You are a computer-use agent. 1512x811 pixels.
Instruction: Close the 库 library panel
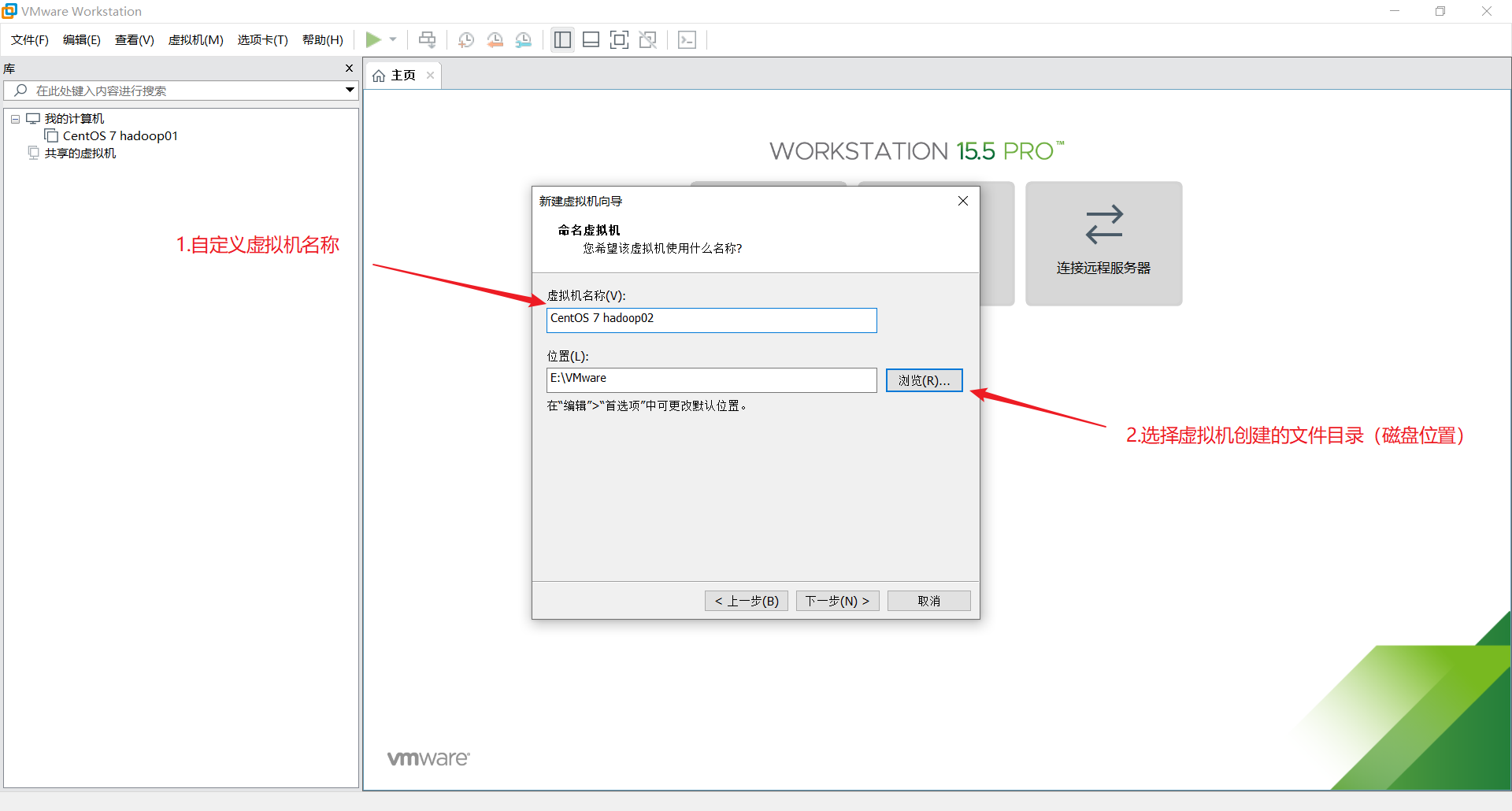tap(350, 69)
